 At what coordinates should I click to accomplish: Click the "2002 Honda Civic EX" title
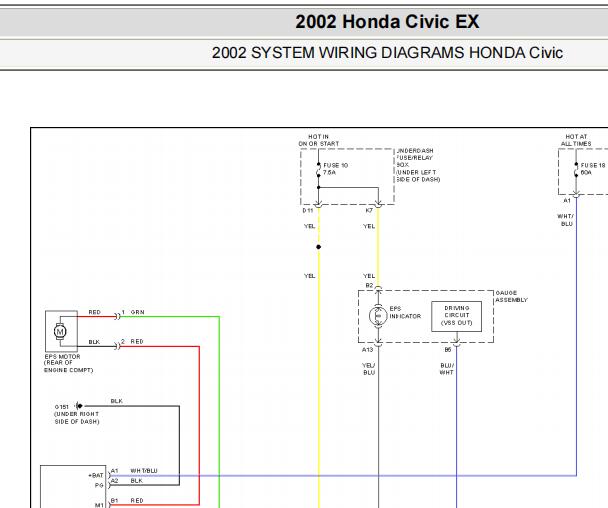[387, 22]
